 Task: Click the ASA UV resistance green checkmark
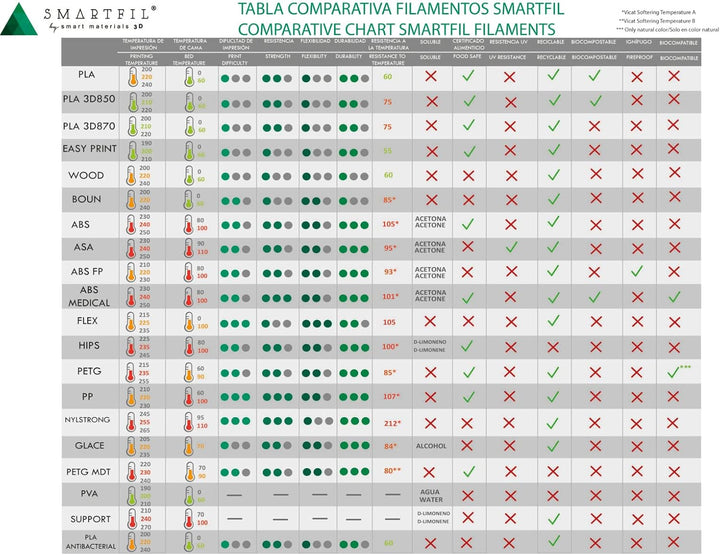tap(511, 247)
